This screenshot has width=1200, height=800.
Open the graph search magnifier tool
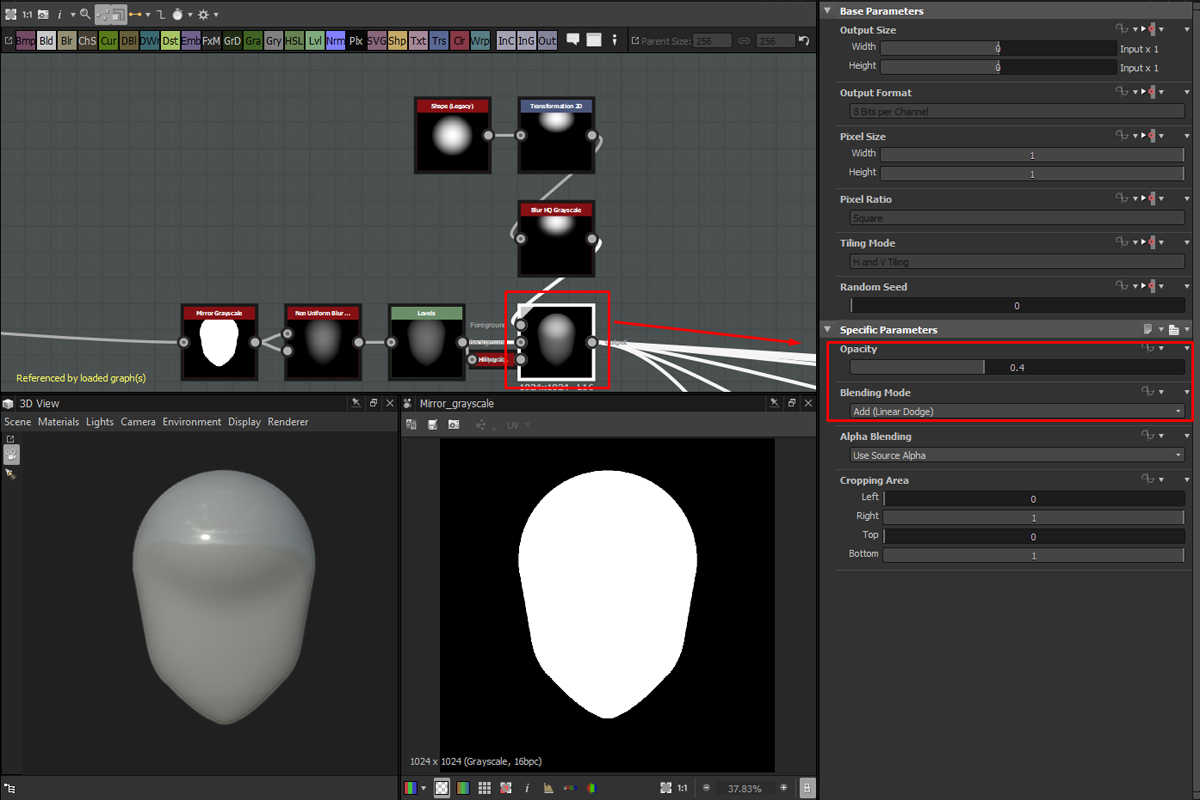click(x=85, y=14)
